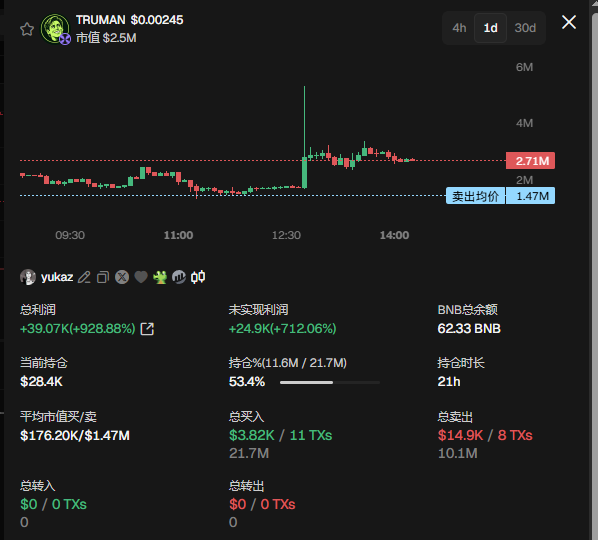The width and height of the screenshot is (598, 540).
Task: Click the red 2.71M price marker
Action: (530, 161)
